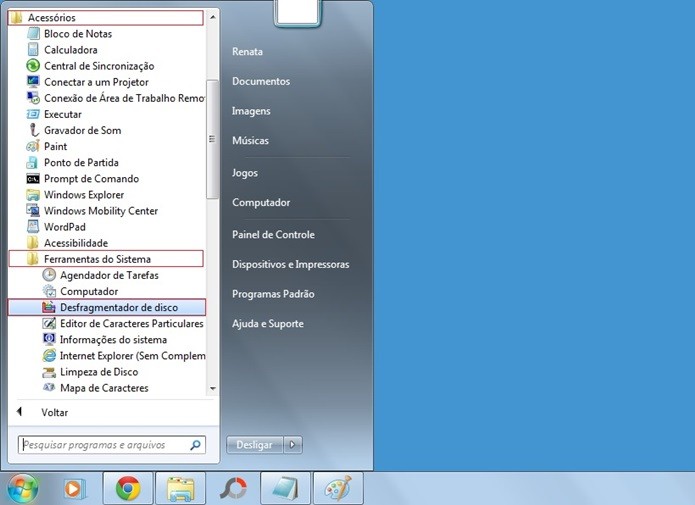Click the Central de Sincronização green sync icon
The height and width of the screenshot is (505, 695).
point(33,66)
